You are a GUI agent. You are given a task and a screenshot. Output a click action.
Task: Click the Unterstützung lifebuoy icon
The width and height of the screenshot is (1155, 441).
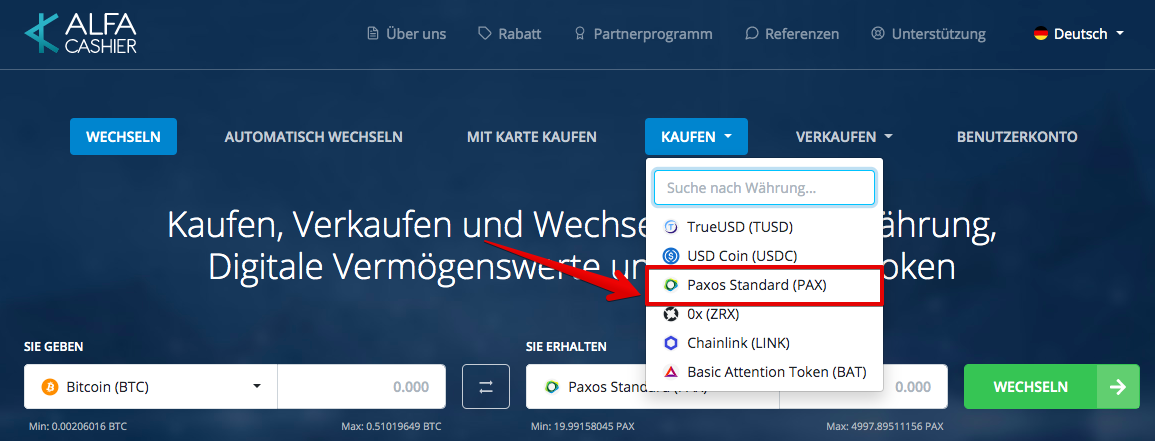point(877,34)
